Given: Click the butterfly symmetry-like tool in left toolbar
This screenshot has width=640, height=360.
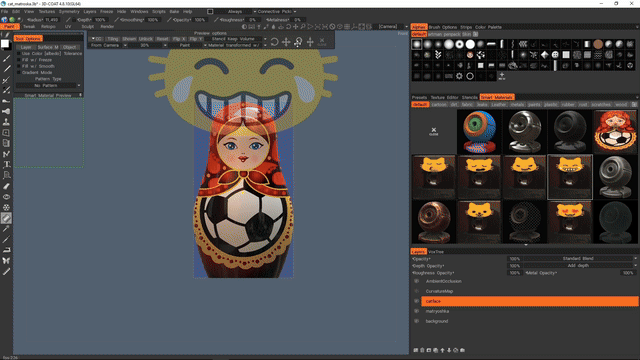Looking at the screenshot, I should 7,260.
